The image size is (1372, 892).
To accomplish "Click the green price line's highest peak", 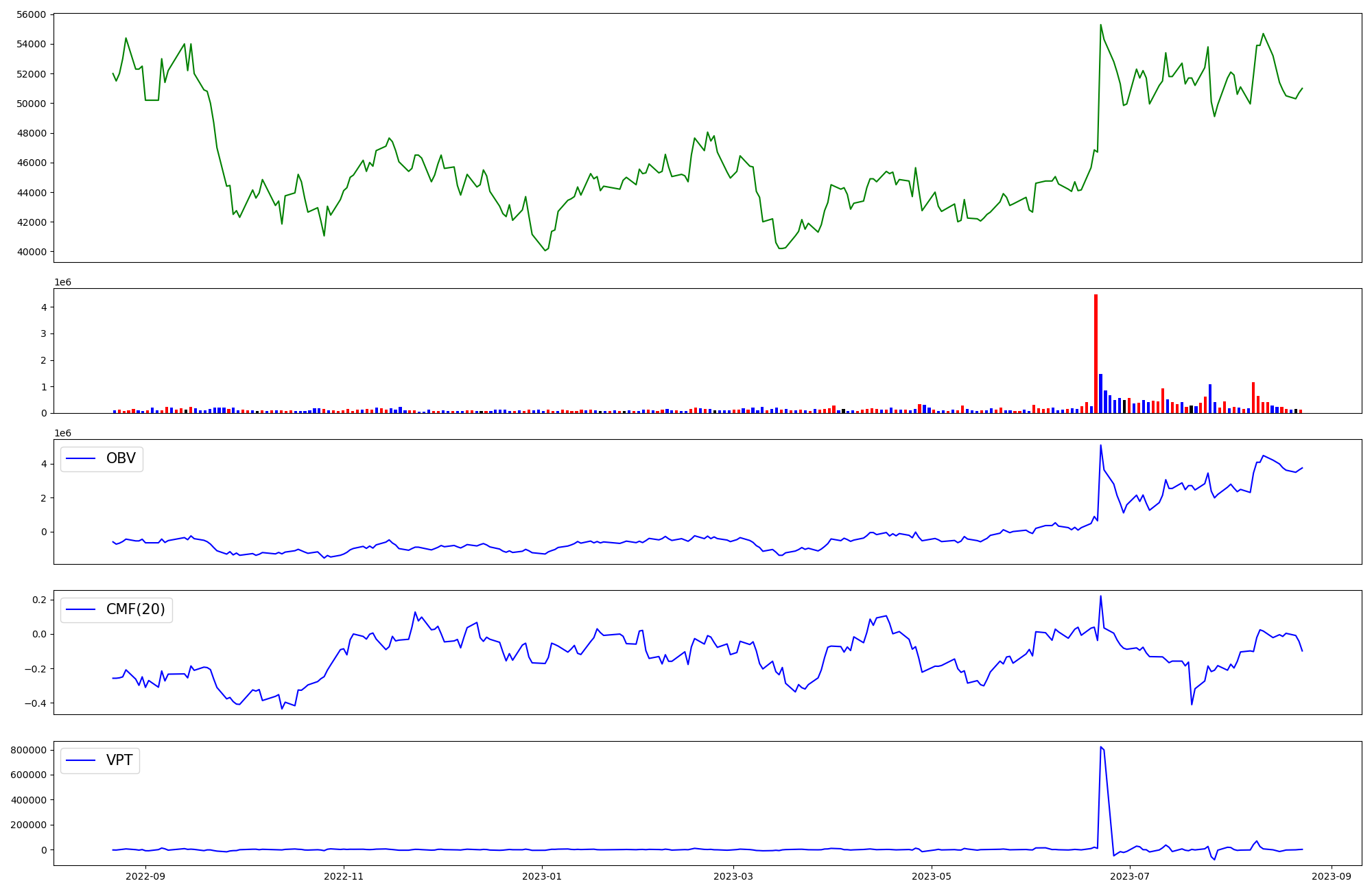I will [x=1100, y=25].
